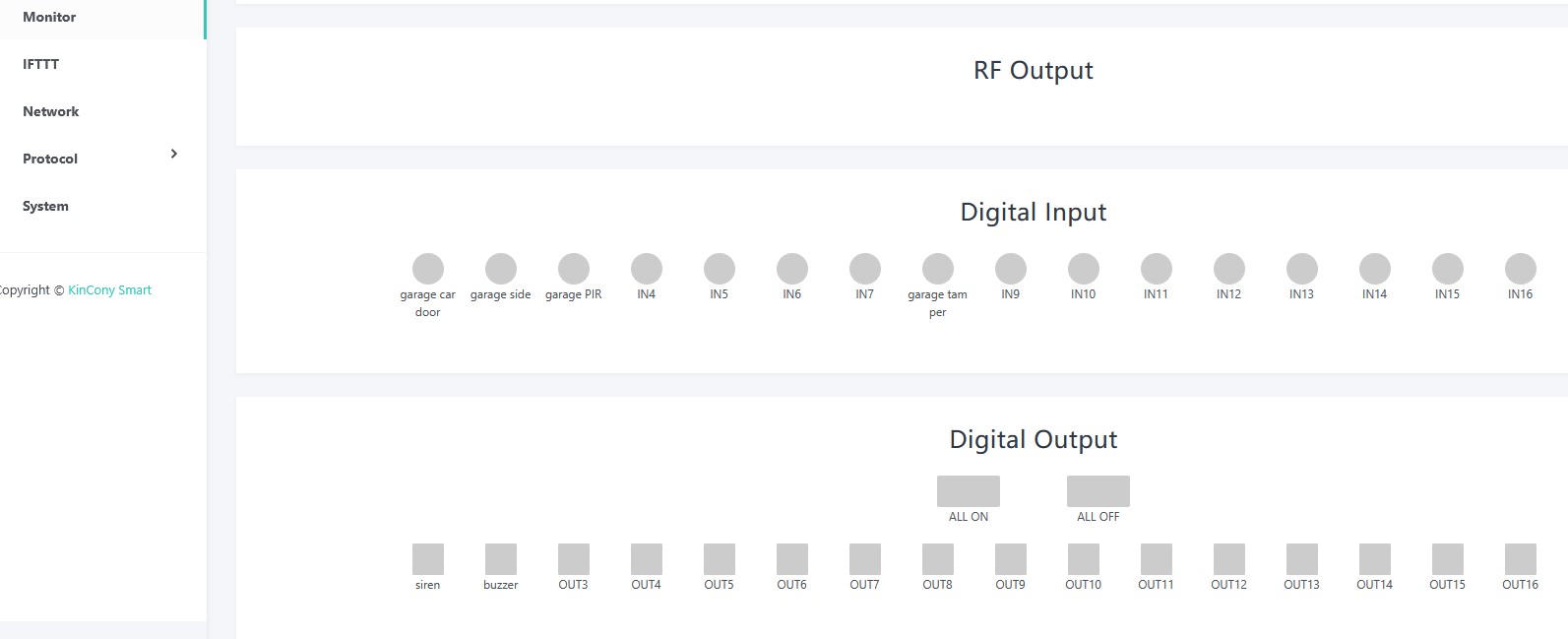Expand the Protocol submenu chevron
The height and width of the screenshot is (639, 1568).
pos(174,154)
